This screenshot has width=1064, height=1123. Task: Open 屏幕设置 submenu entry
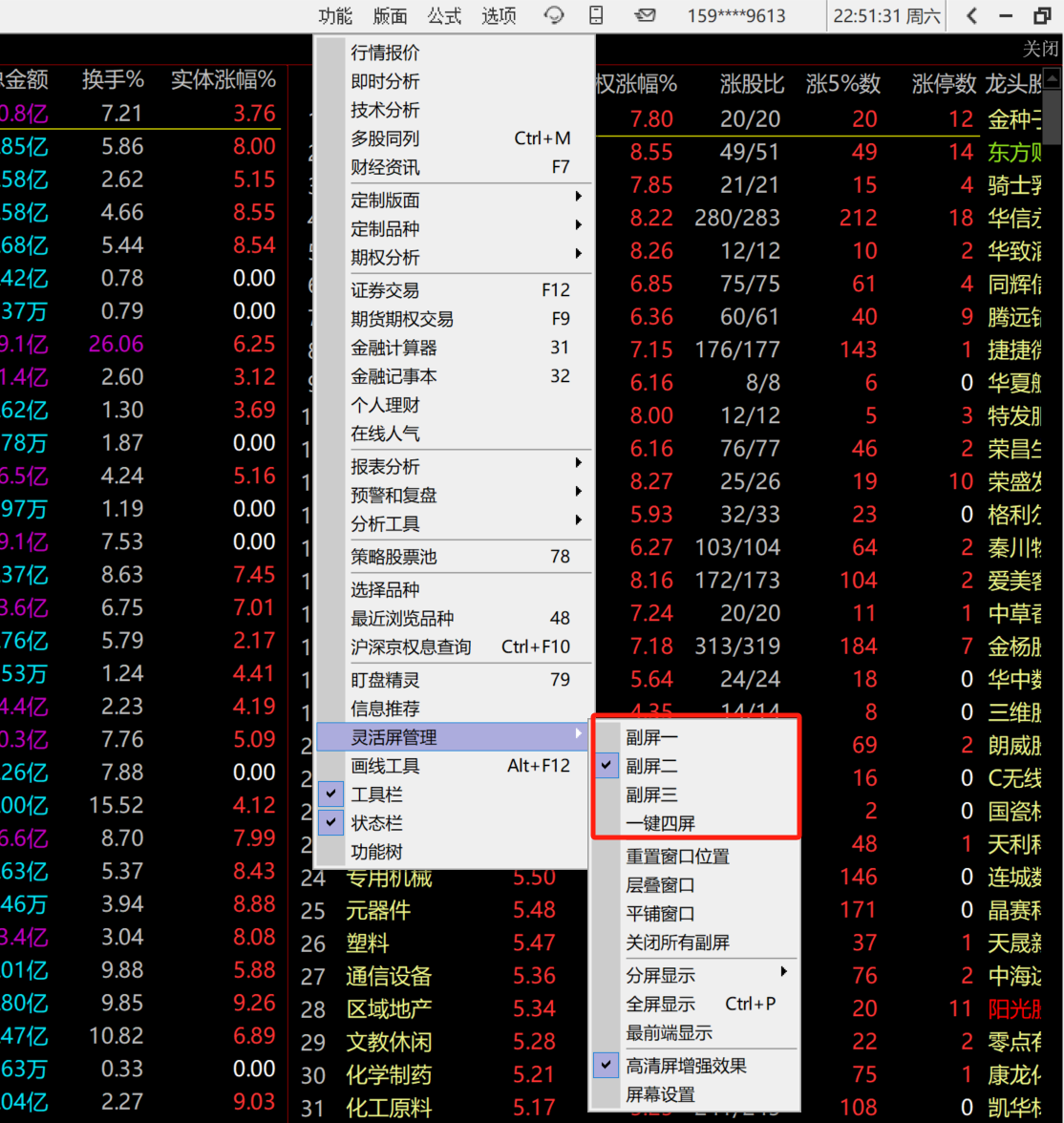click(x=695, y=1094)
